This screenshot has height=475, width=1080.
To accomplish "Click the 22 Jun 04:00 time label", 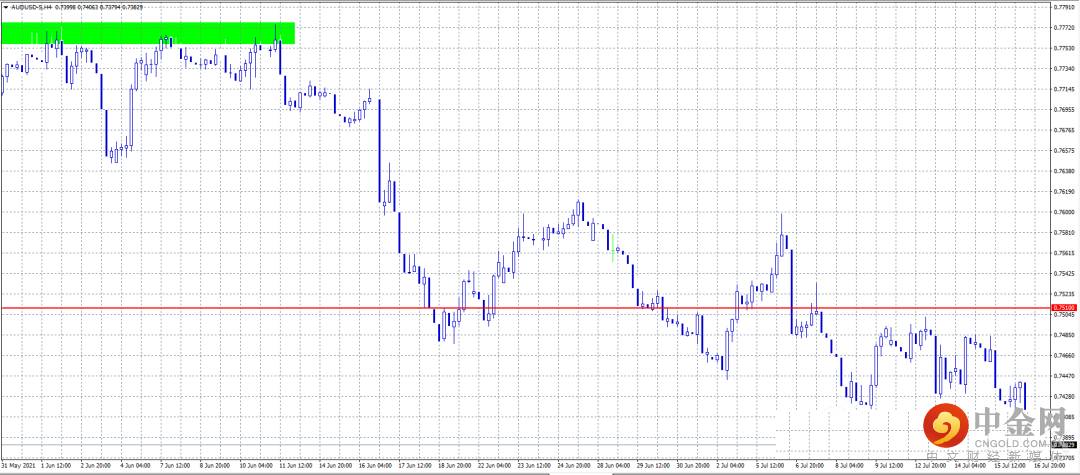I will (495, 465).
